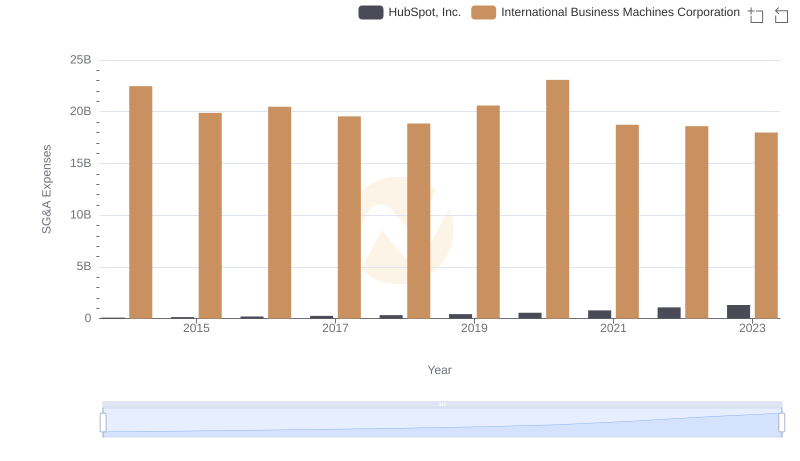Click the SG&A Expenses axis title
800x461 pixels.
[x=46, y=189]
